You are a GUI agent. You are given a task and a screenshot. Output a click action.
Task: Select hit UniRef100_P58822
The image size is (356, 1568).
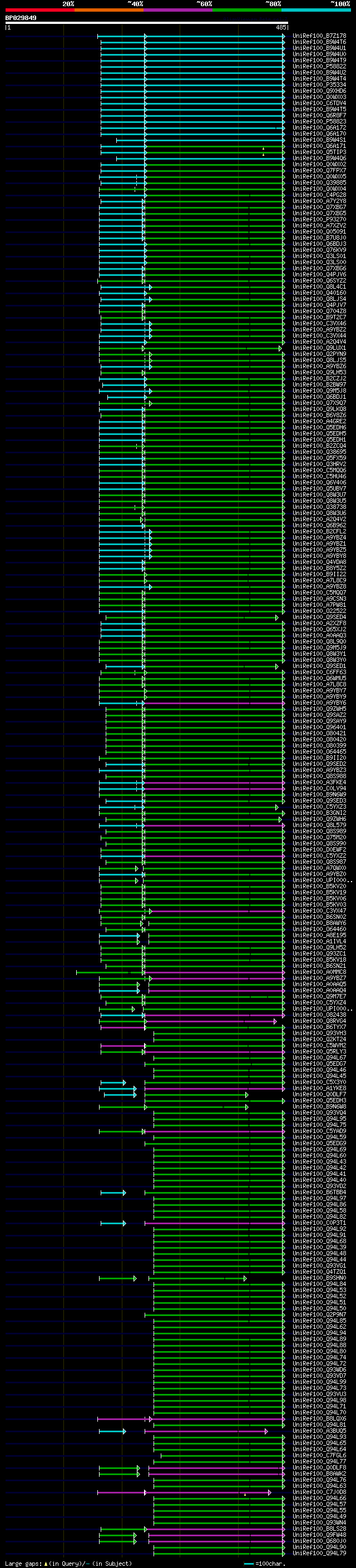pyautogui.click(x=319, y=66)
